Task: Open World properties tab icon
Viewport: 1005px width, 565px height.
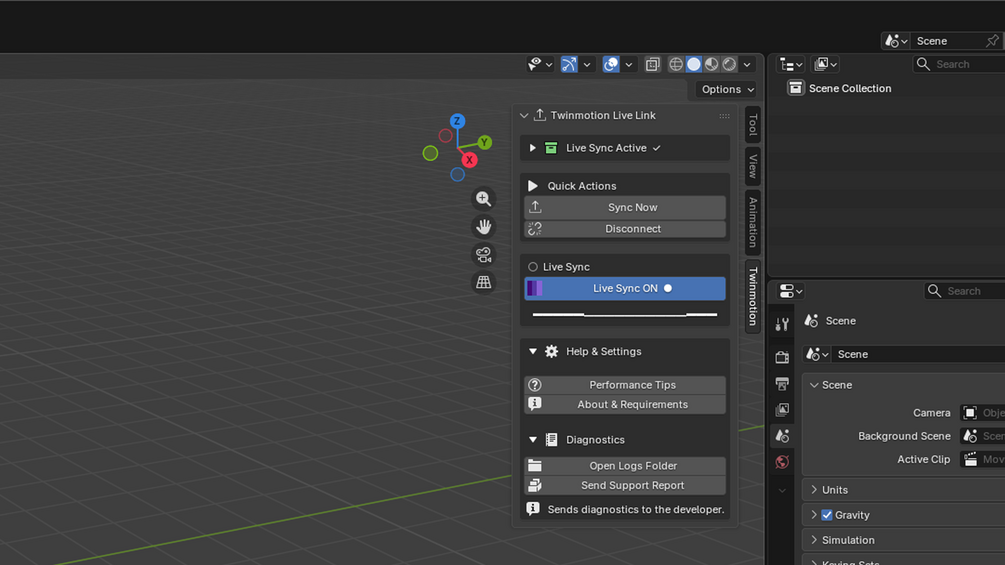Action: point(782,462)
